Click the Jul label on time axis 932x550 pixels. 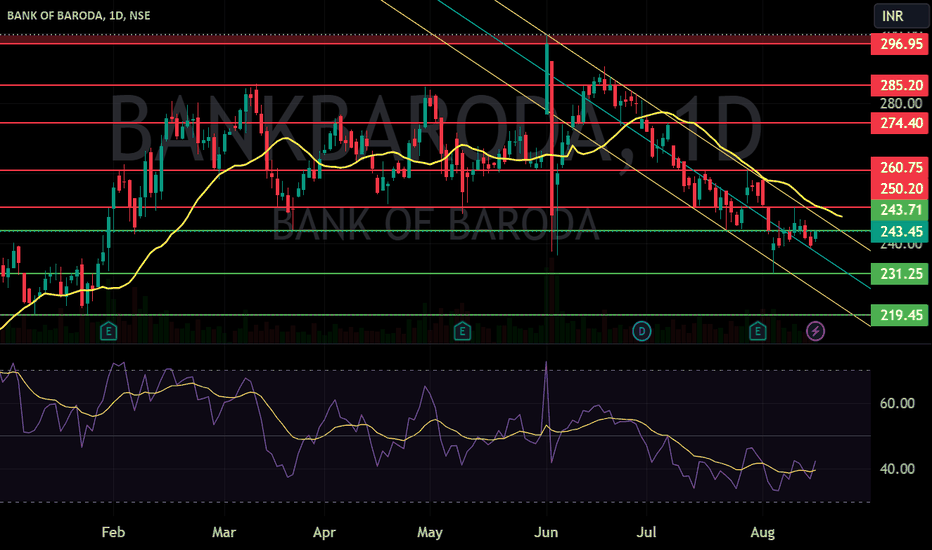pos(646,532)
